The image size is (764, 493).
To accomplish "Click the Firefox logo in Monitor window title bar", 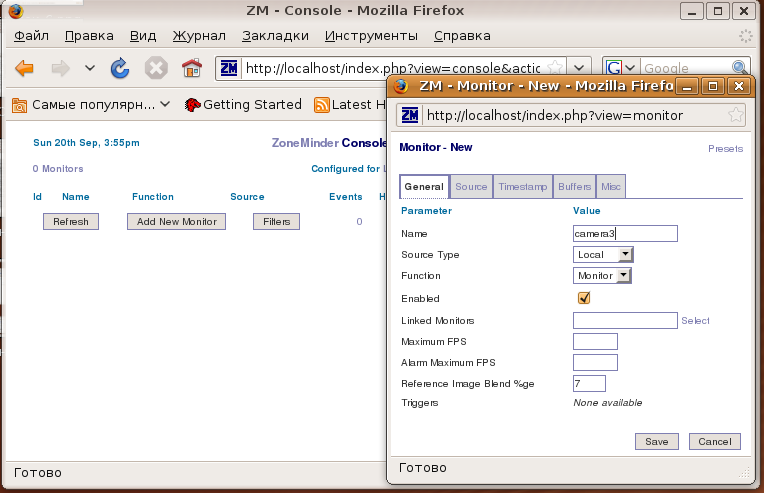I will tap(401, 86).
